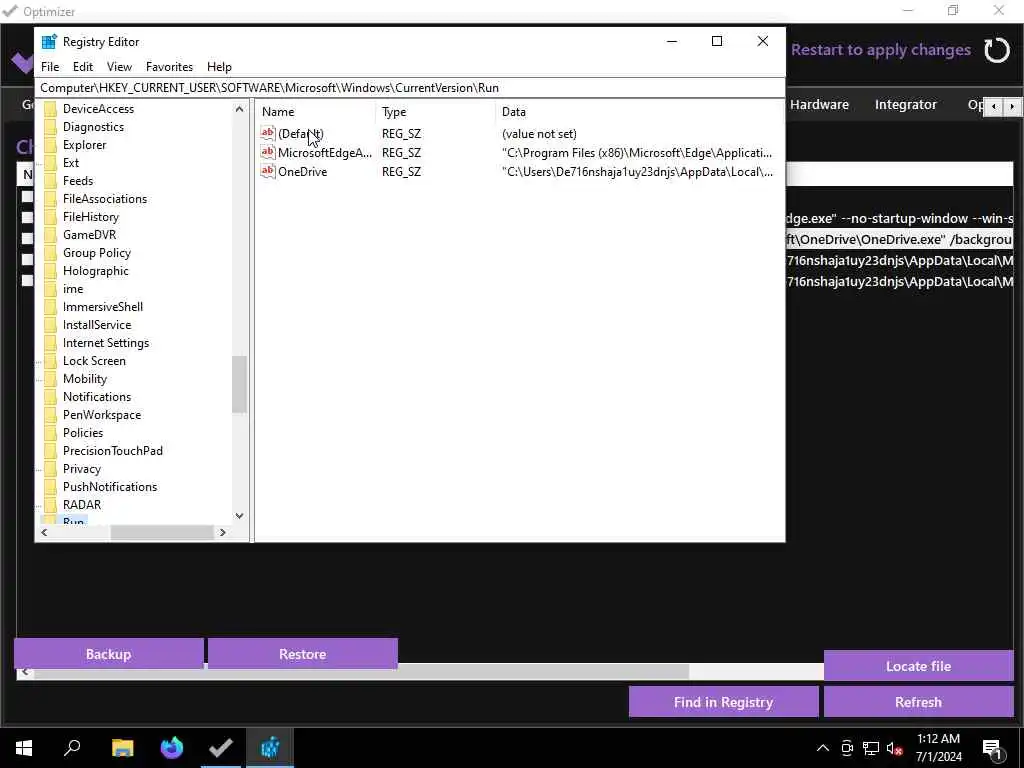Open File Explorer from the taskbar

[122, 748]
